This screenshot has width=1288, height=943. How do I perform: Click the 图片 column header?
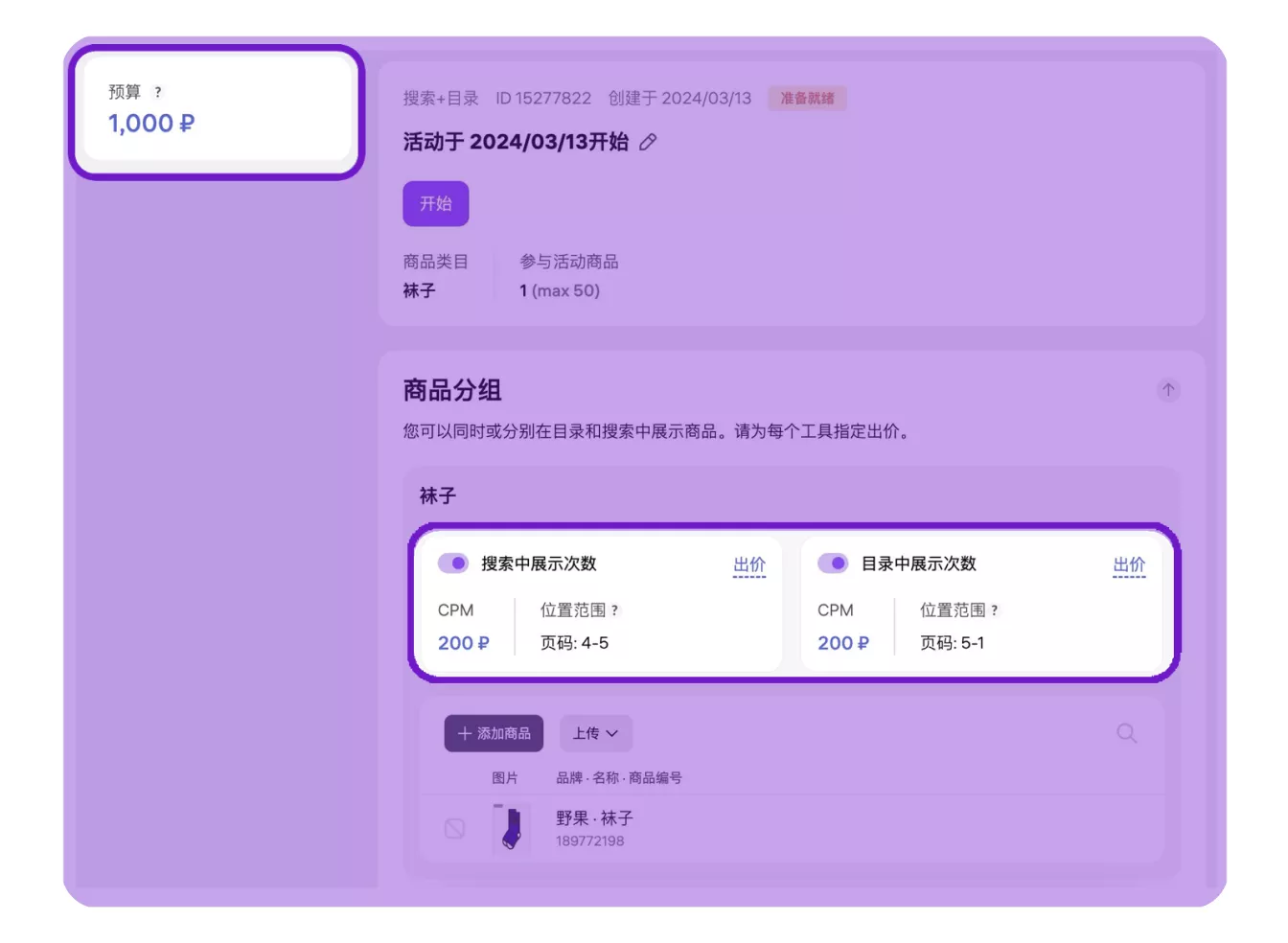(x=505, y=778)
